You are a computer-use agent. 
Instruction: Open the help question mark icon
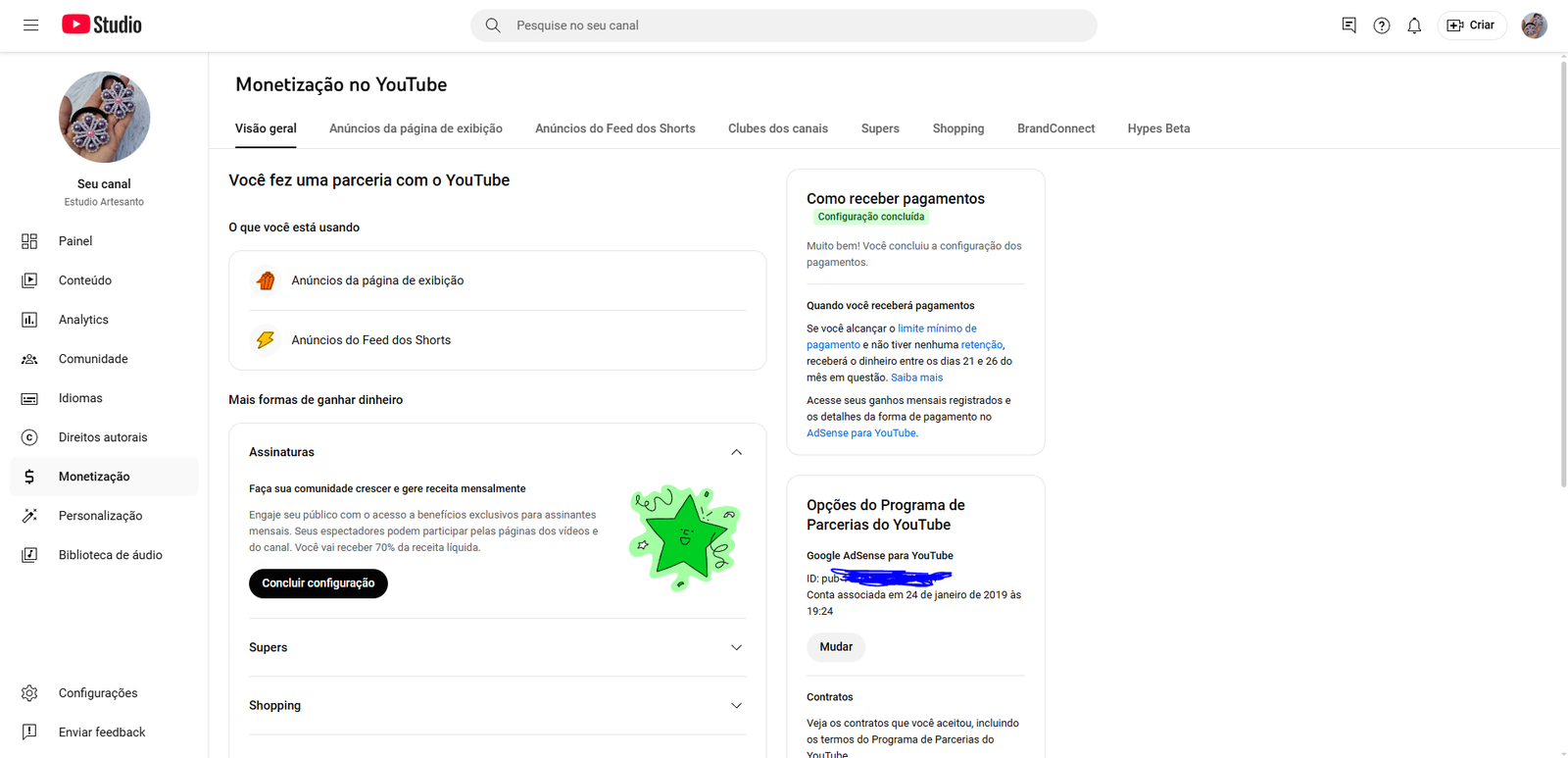tap(1382, 25)
